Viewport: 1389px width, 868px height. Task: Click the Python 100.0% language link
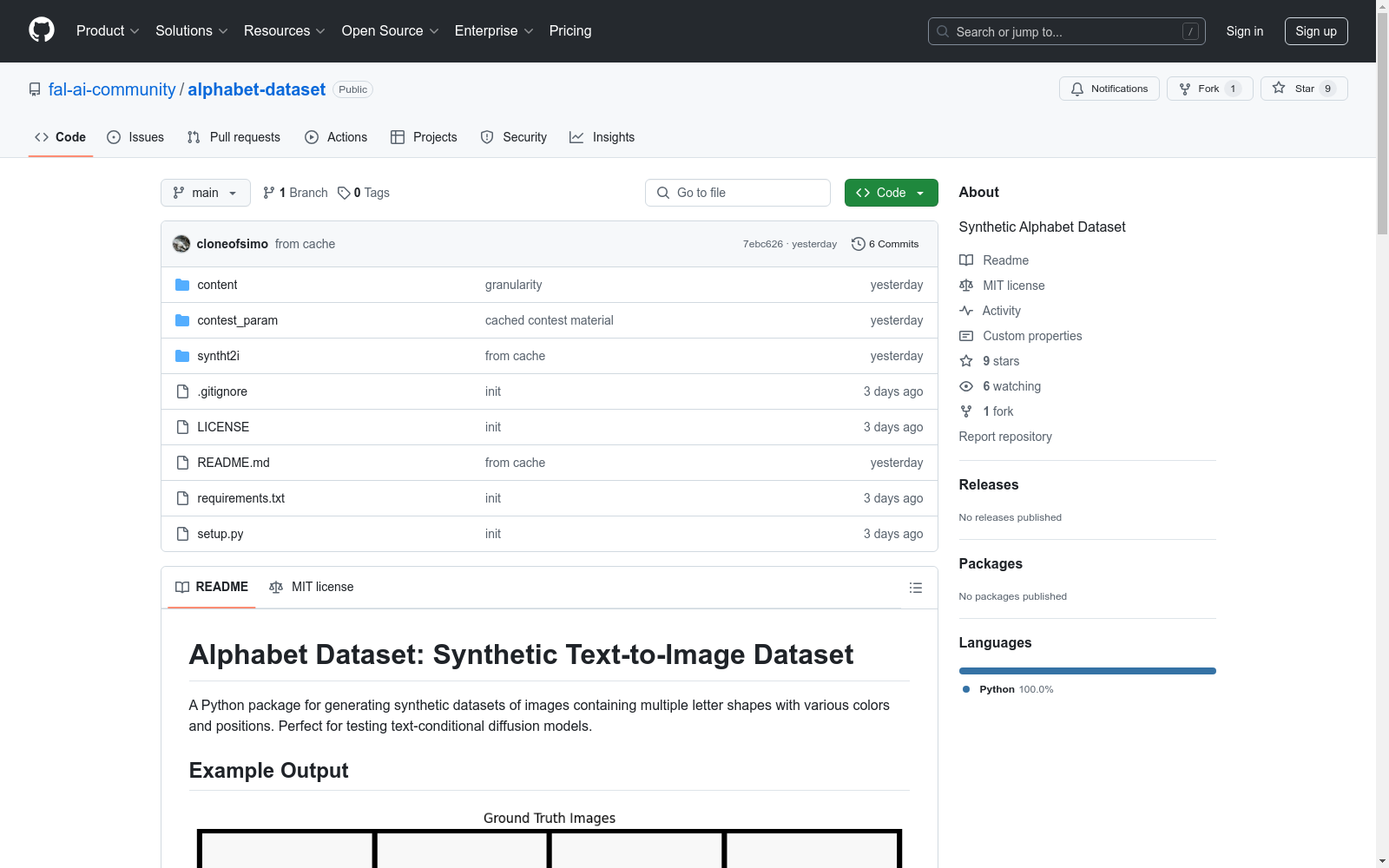(x=1008, y=689)
